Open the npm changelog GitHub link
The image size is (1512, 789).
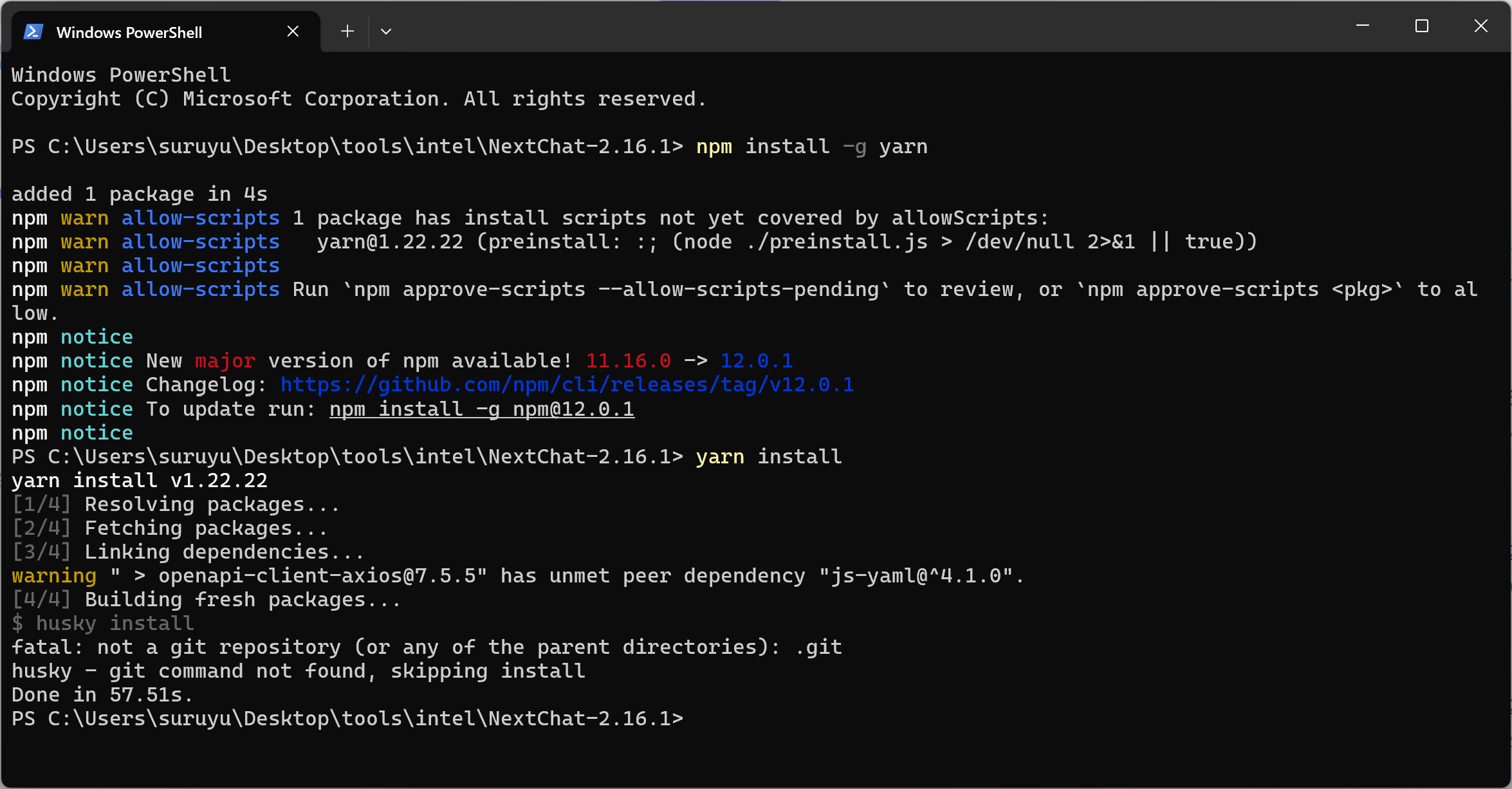point(567,385)
